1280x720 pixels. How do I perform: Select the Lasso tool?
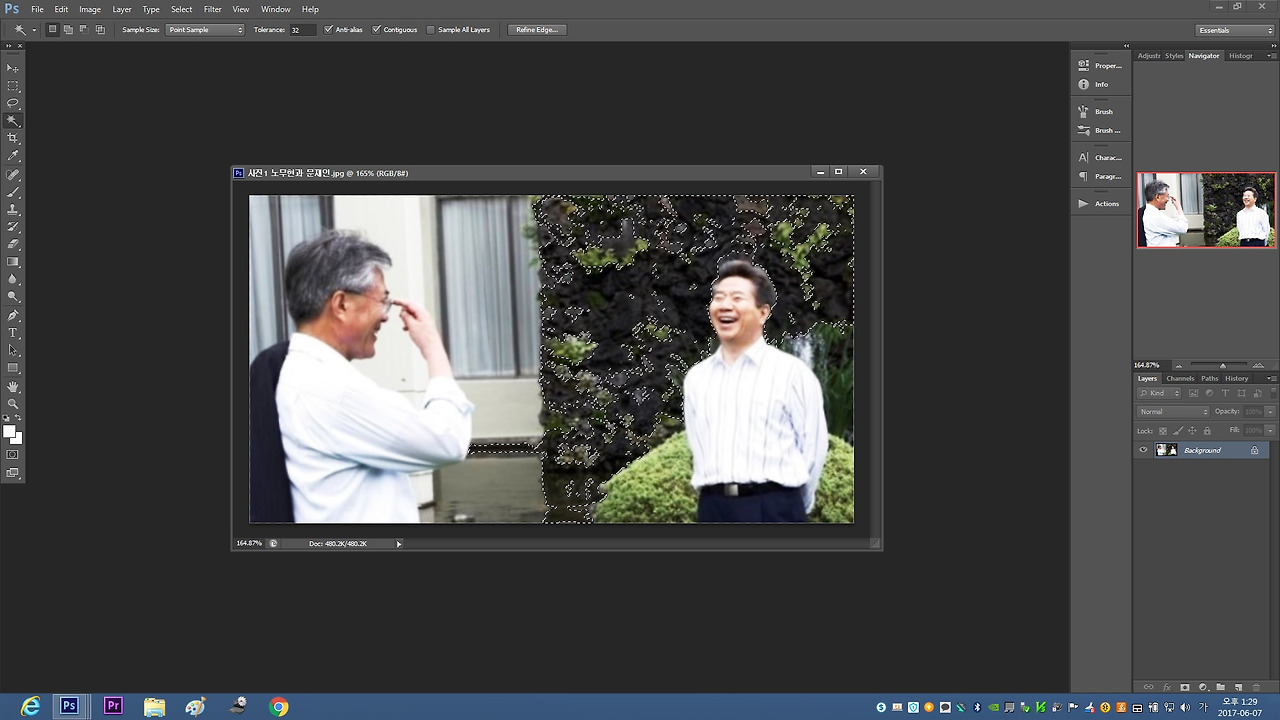(13, 103)
